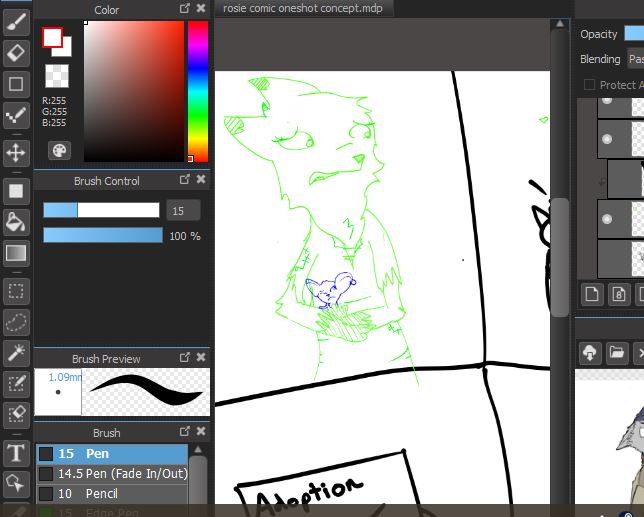The width and height of the screenshot is (644, 517).
Task: Choose the Move tool
Action: [16, 152]
